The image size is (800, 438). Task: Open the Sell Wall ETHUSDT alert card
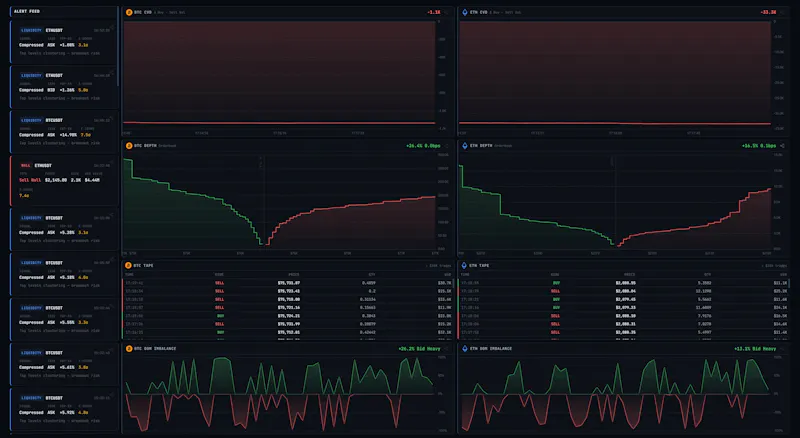(64, 181)
